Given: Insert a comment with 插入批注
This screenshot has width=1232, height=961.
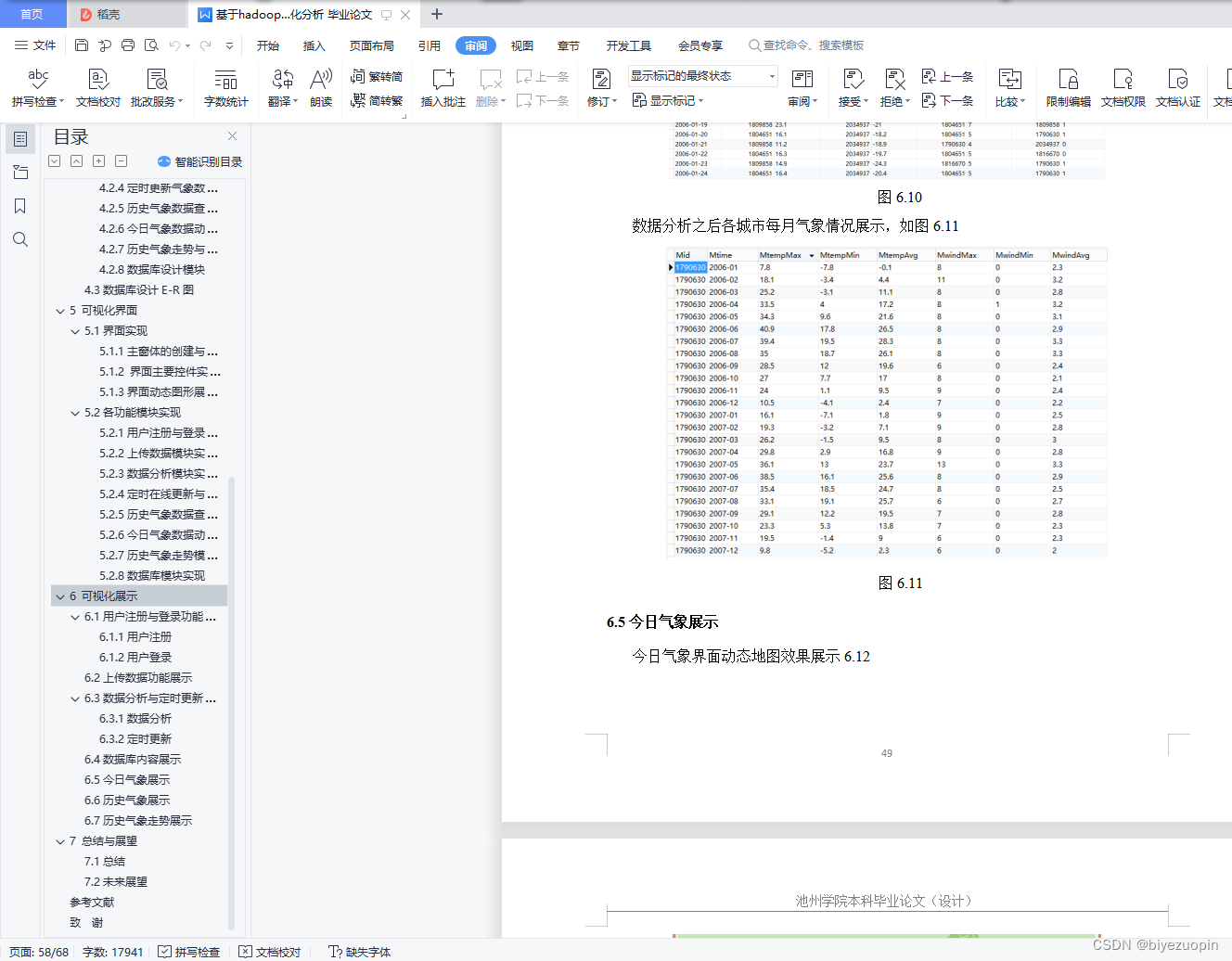Looking at the screenshot, I should point(443,88).
